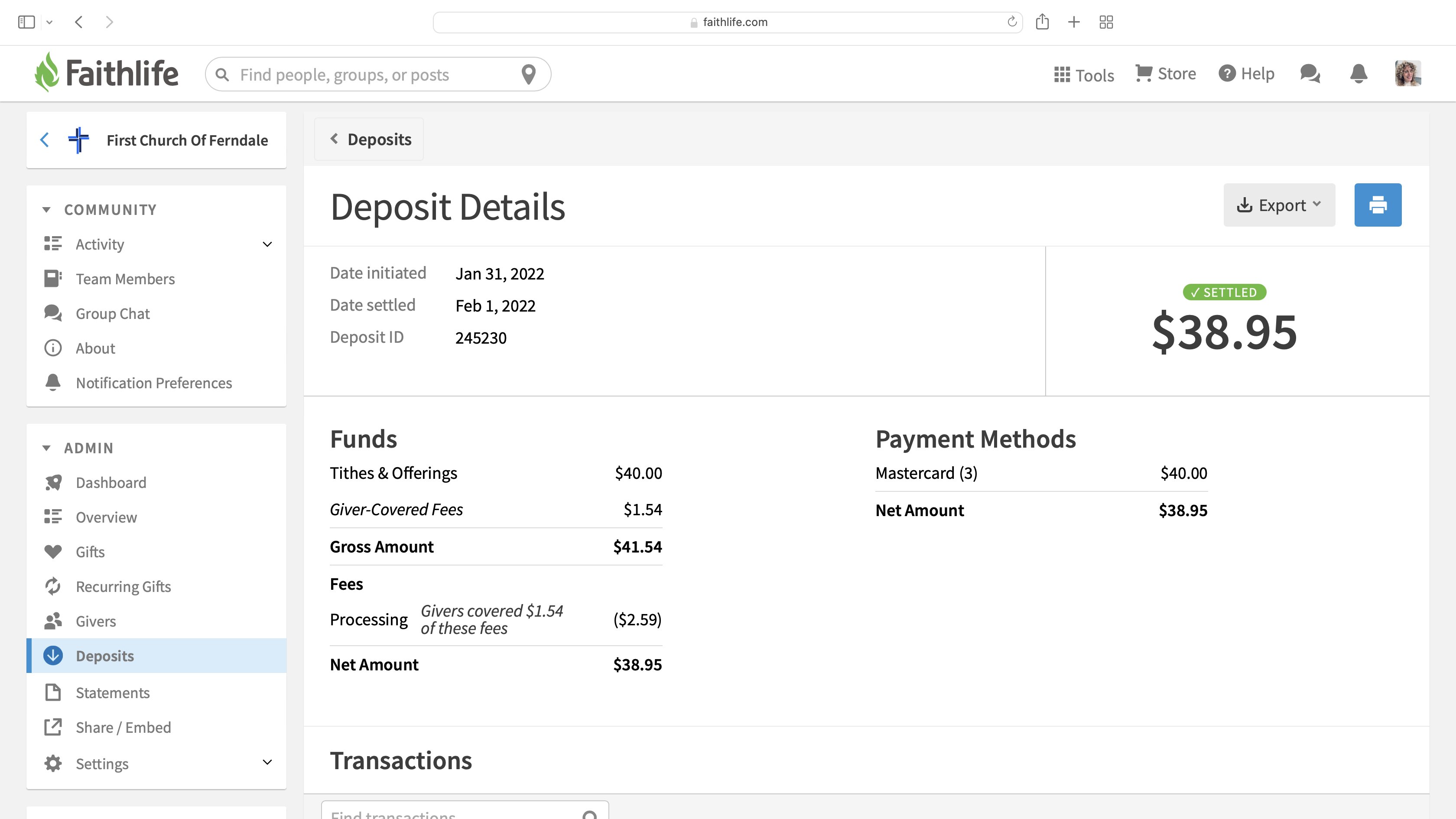Click the processing fee amount ($2.59)

(x=637, y=620)
